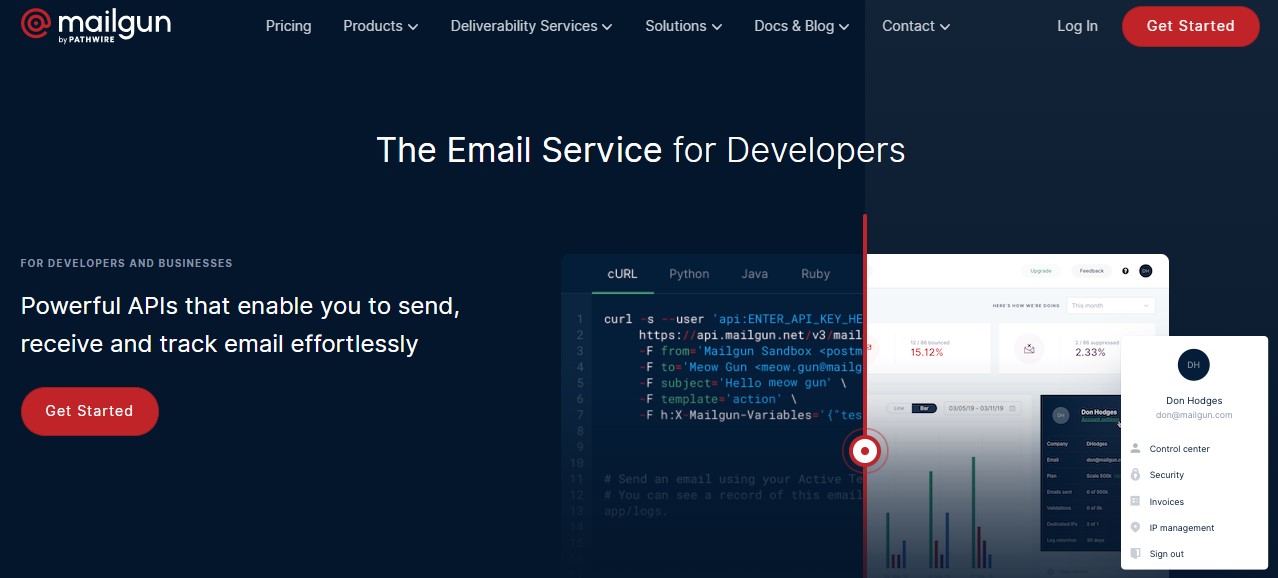This screenshot has height=578, width=1278.
Task: Select the Bar chart toggle
Action: tap(925, 408)
